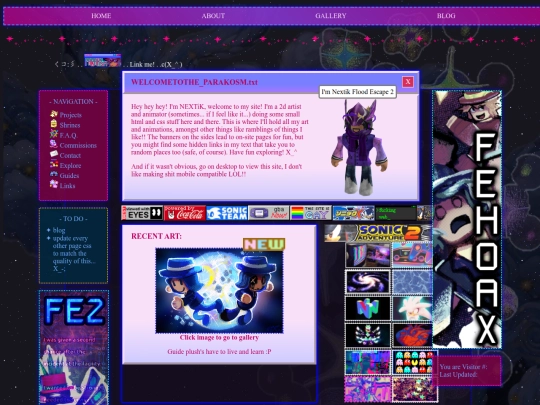Click the N64 logo stamp
540x405 pixels.
pyautogui.click(x=368, y=309)
